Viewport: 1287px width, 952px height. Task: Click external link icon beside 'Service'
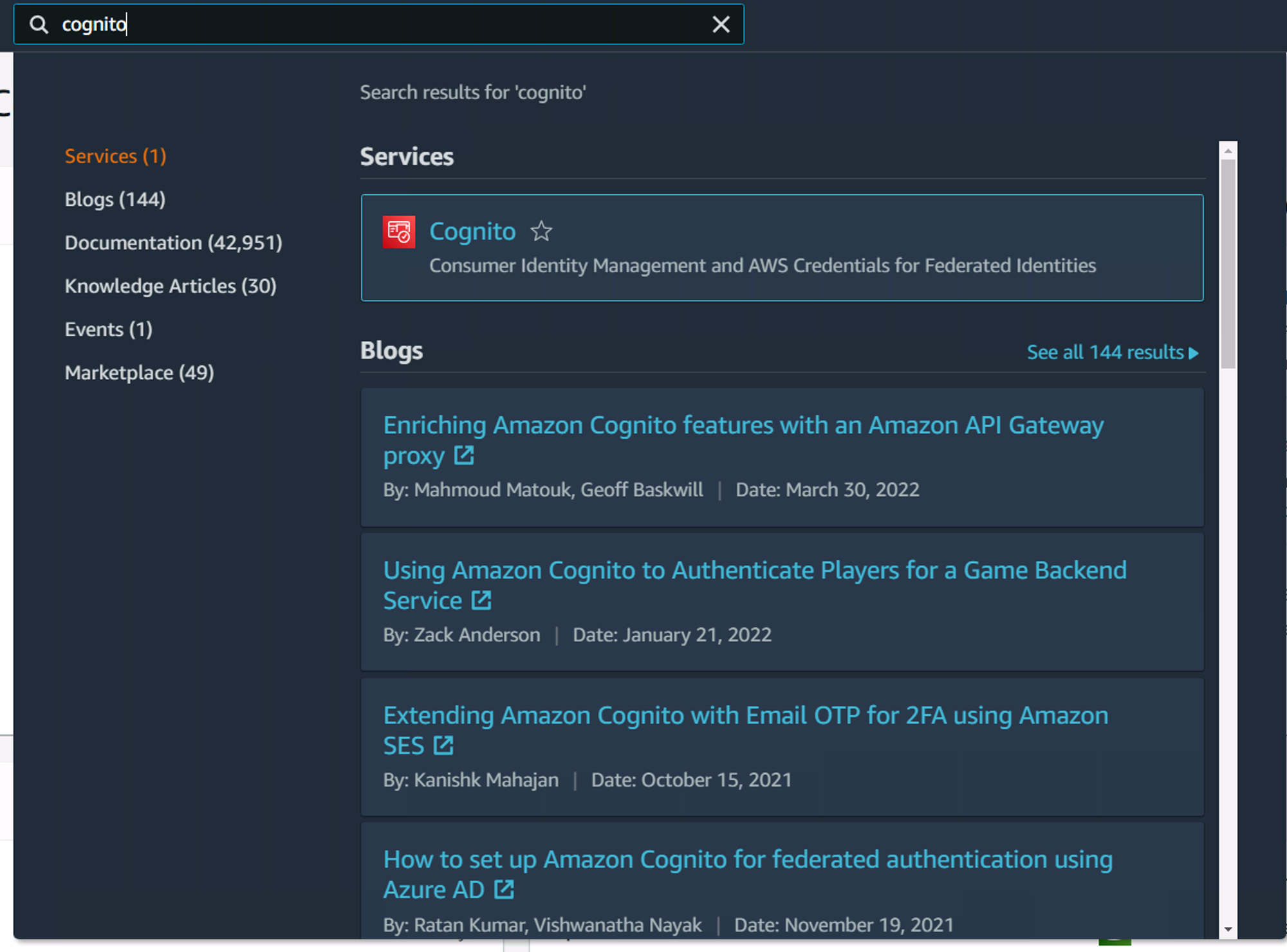click(481, 600)
